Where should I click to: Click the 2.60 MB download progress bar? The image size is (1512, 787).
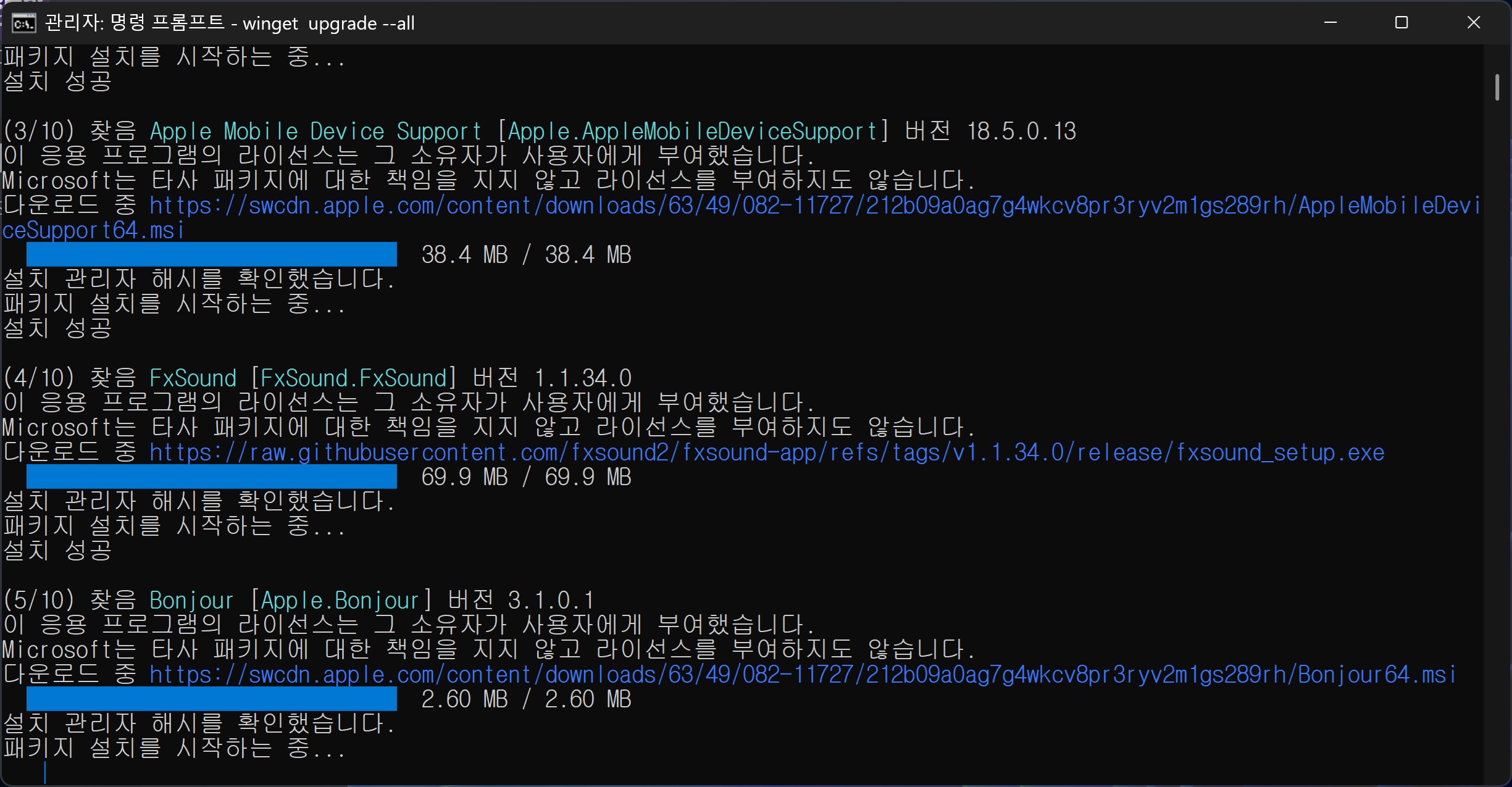pyautogui.click(x=211, y=699)
